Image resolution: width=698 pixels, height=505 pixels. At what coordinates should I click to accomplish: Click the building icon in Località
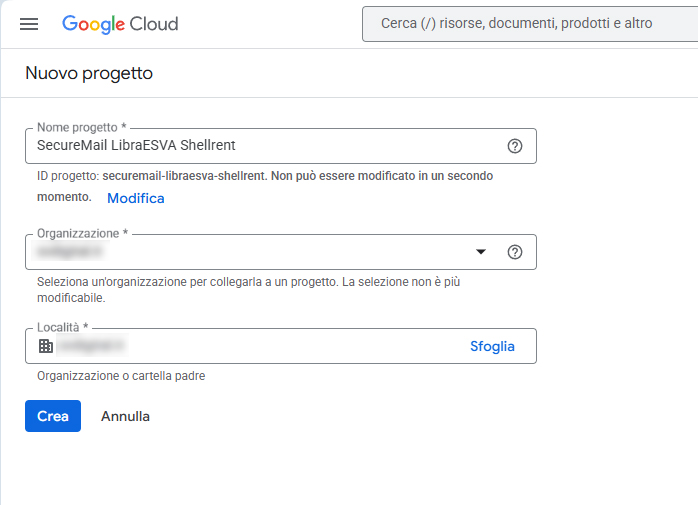45,346
